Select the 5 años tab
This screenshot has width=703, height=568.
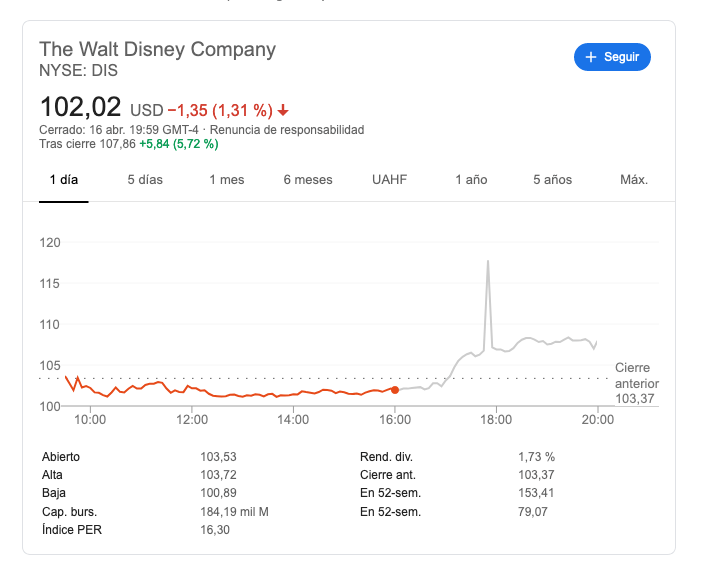[x=552, y=180]
